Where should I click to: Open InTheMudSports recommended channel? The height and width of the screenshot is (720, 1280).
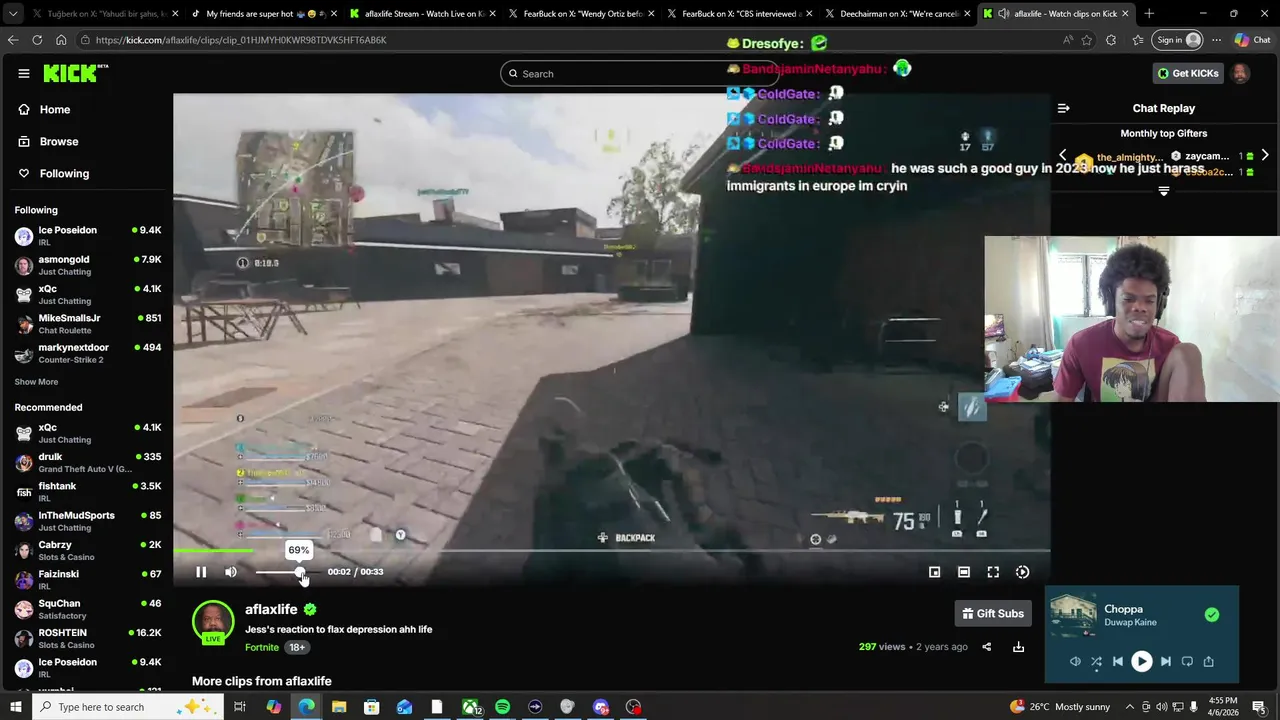tap(87, 521)
